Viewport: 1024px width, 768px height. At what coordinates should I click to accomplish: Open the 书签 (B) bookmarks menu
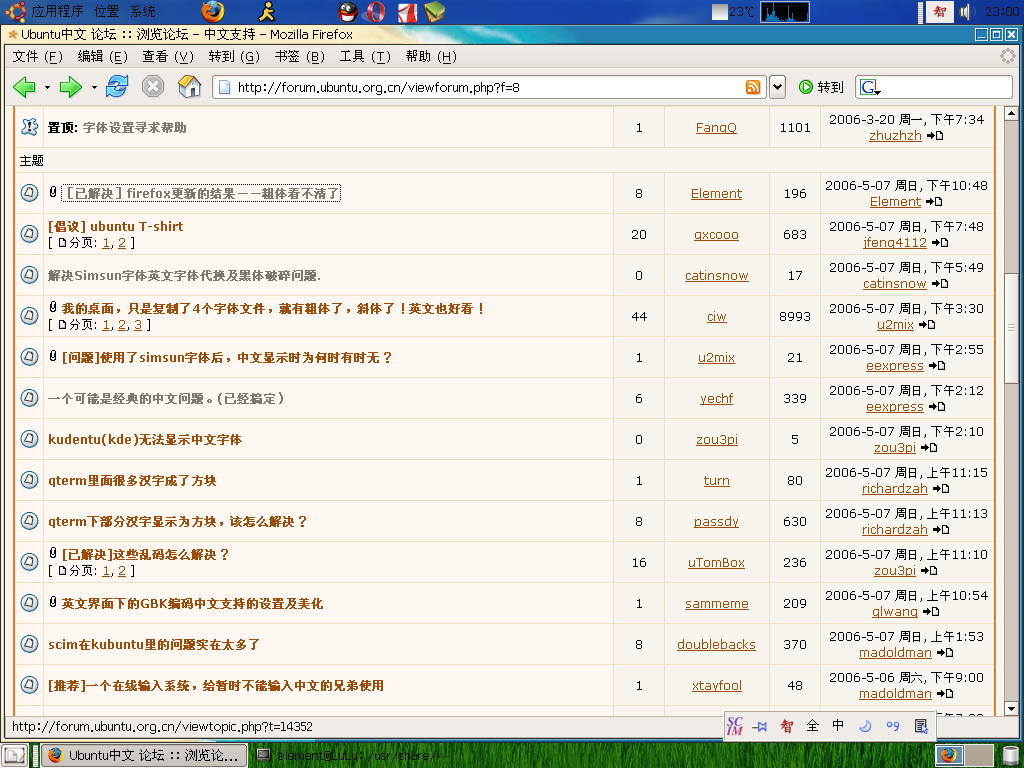pyautogui.click(x=299, y=57)
